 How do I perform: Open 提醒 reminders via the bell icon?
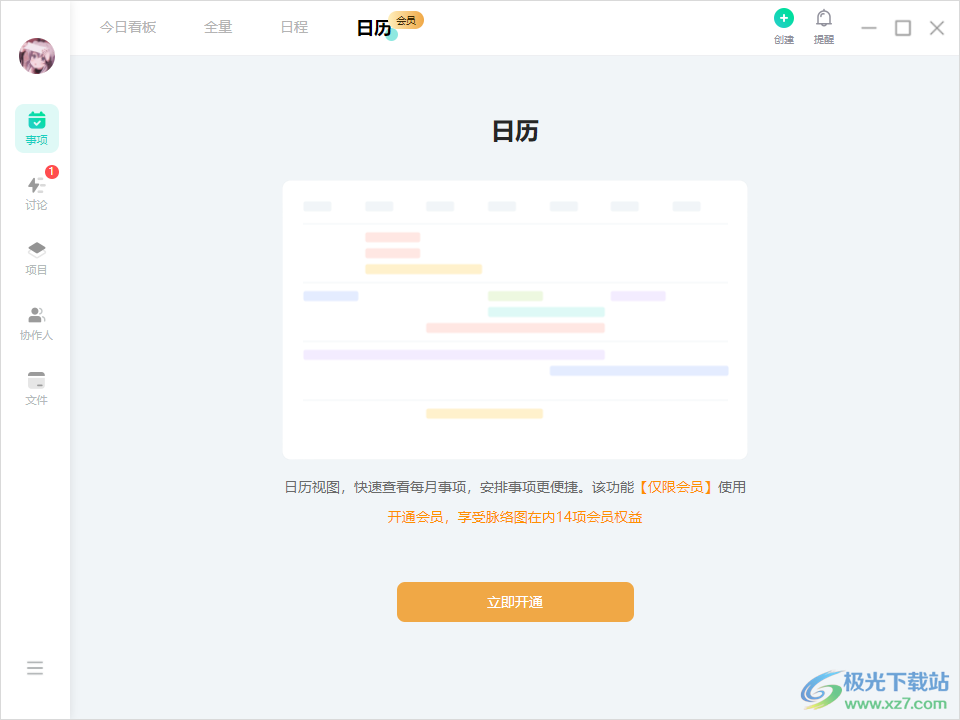coord(823,19)
